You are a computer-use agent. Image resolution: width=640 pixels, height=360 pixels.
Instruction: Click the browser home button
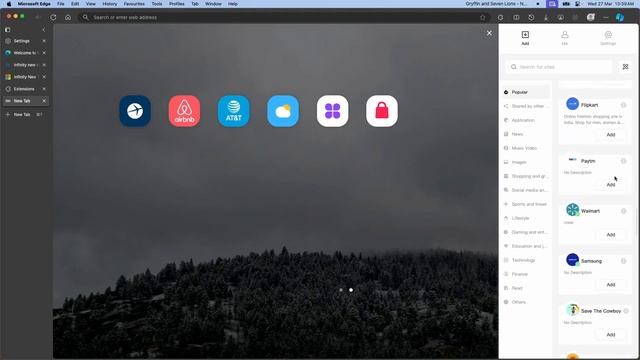click(x=68, y=17)
